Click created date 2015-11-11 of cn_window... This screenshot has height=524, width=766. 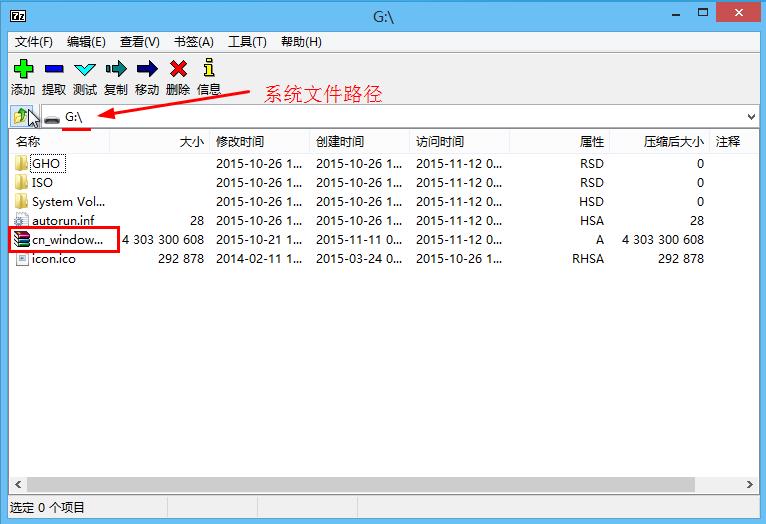(359, 239)
